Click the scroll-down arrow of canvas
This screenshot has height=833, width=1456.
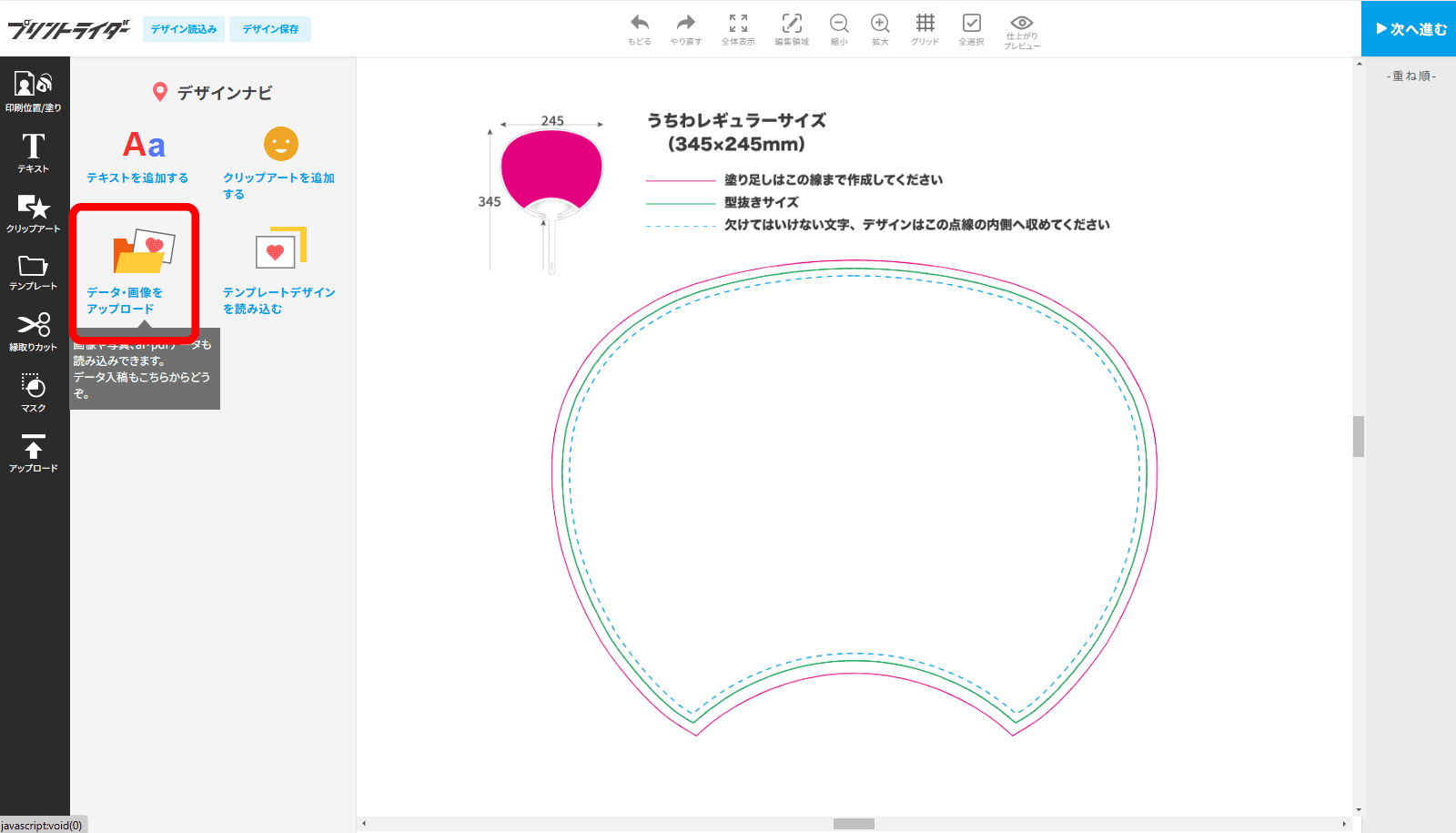pos(1359,809)
